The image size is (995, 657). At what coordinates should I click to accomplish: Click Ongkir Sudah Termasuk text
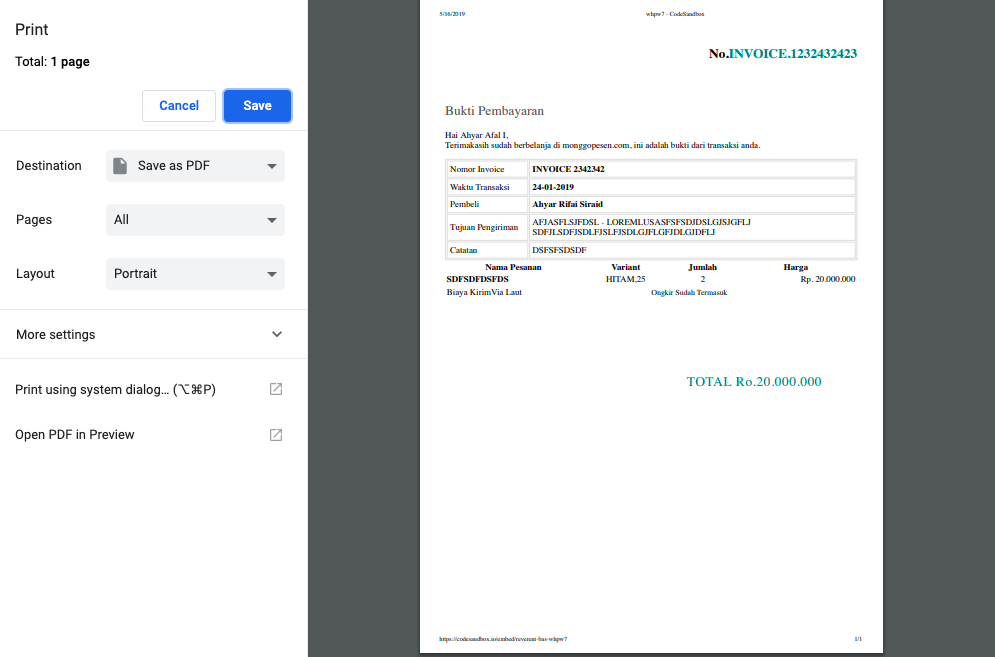point(689,293)
